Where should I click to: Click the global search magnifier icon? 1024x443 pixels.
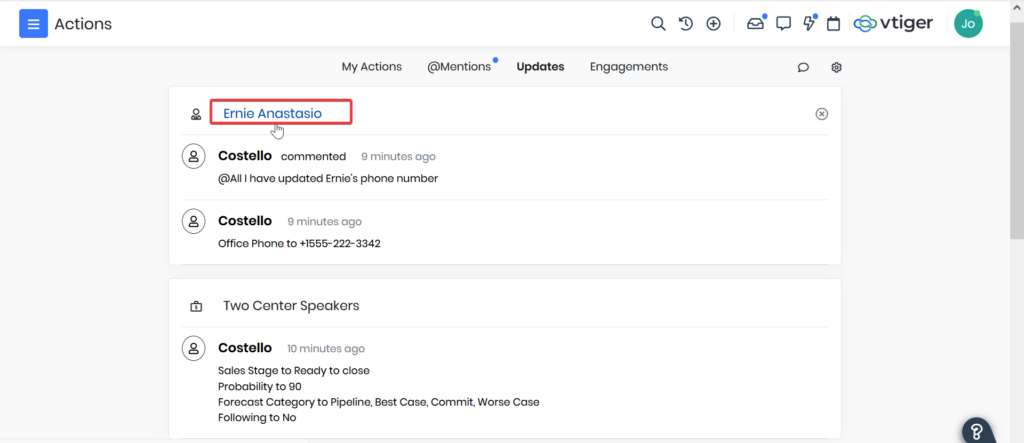(x=658, y=23)
